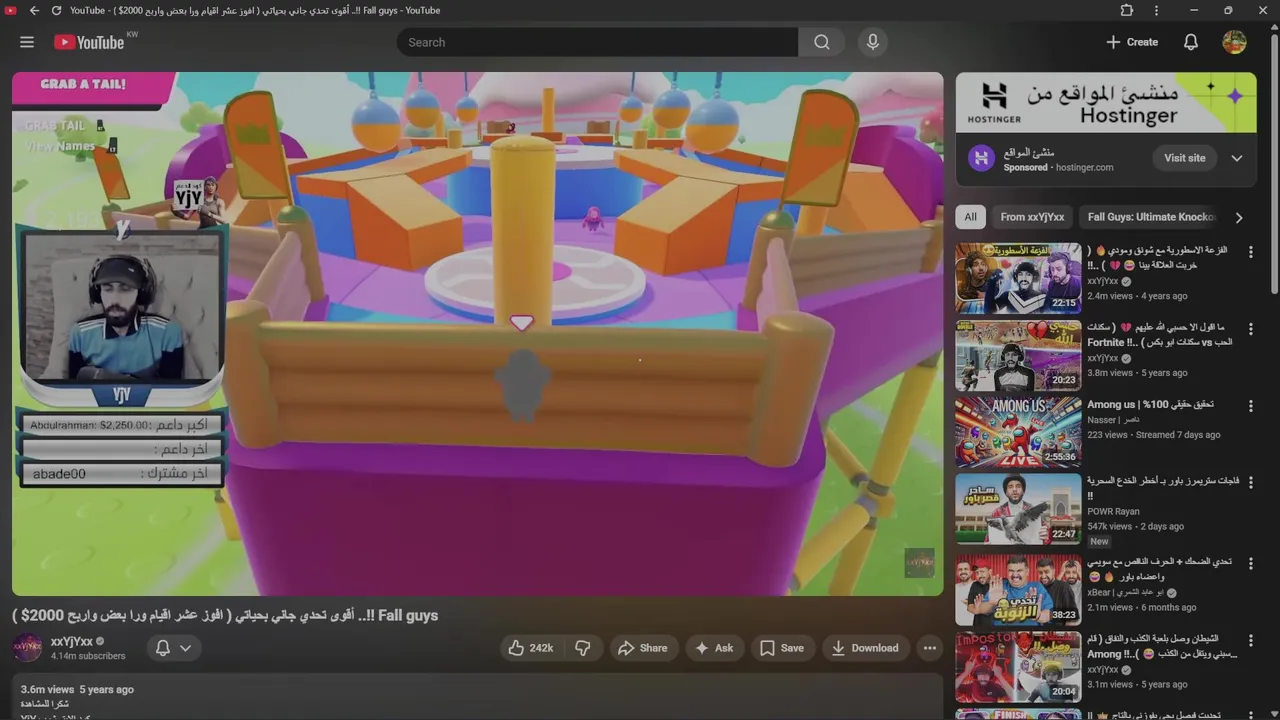Open options for POWR Rayan video
The image size is (1280, 720).
pos(1250,483)
